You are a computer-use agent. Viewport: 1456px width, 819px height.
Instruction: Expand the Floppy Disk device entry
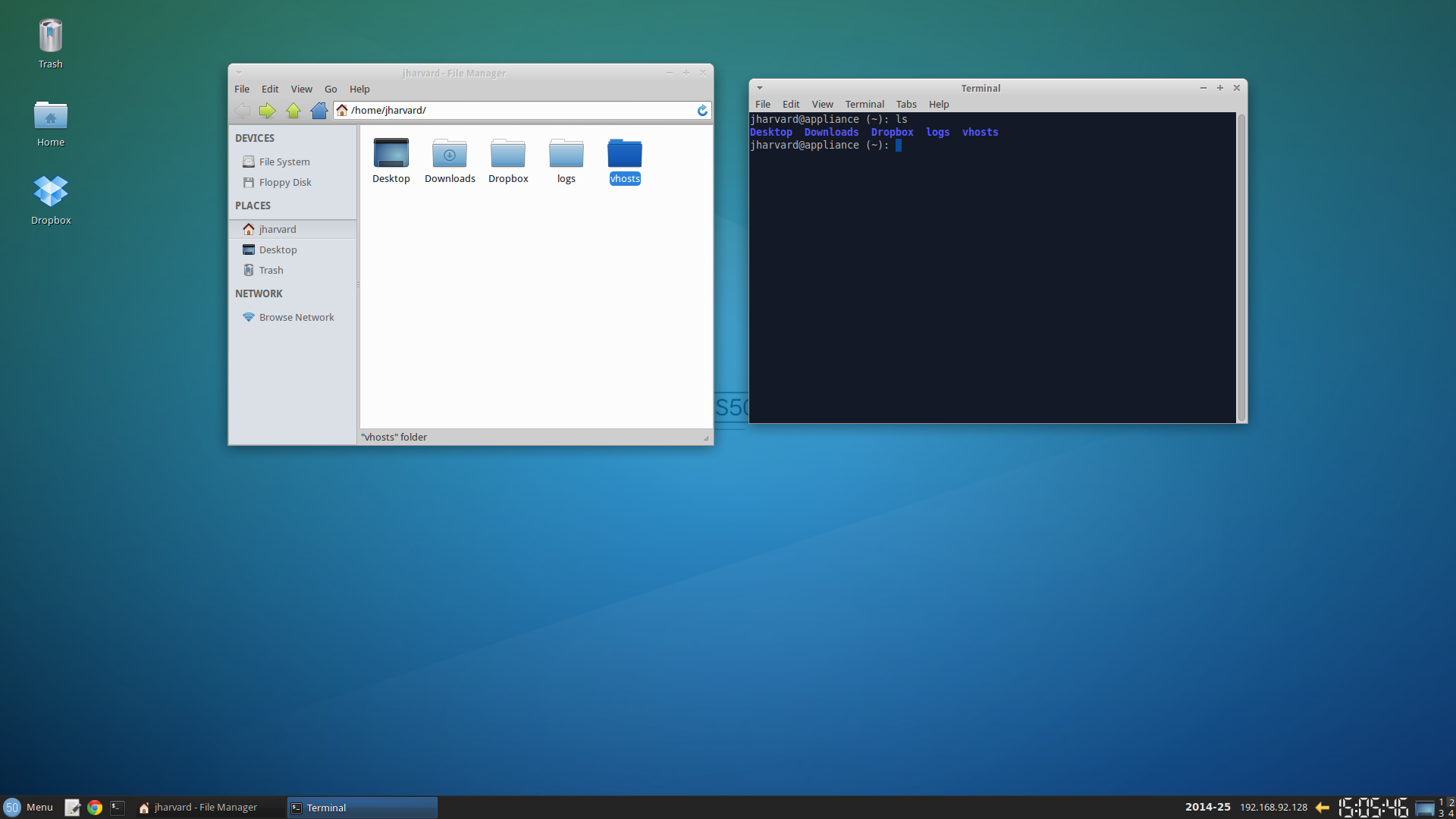[x=284, y=182]
